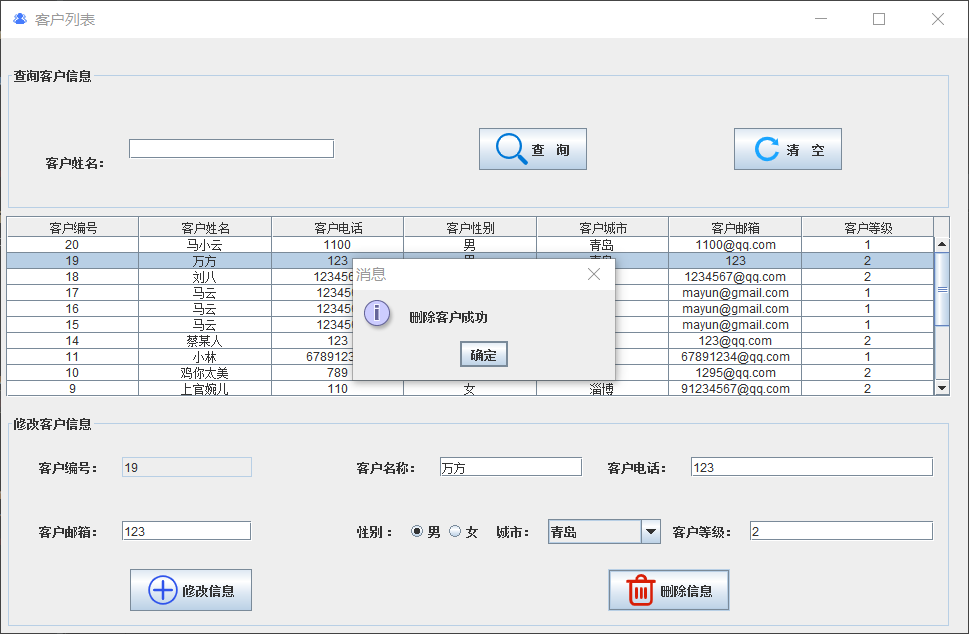Select the 男 radio button
Image resolution: width=969 pixels, height=634 pixels.
pos(417,531)
